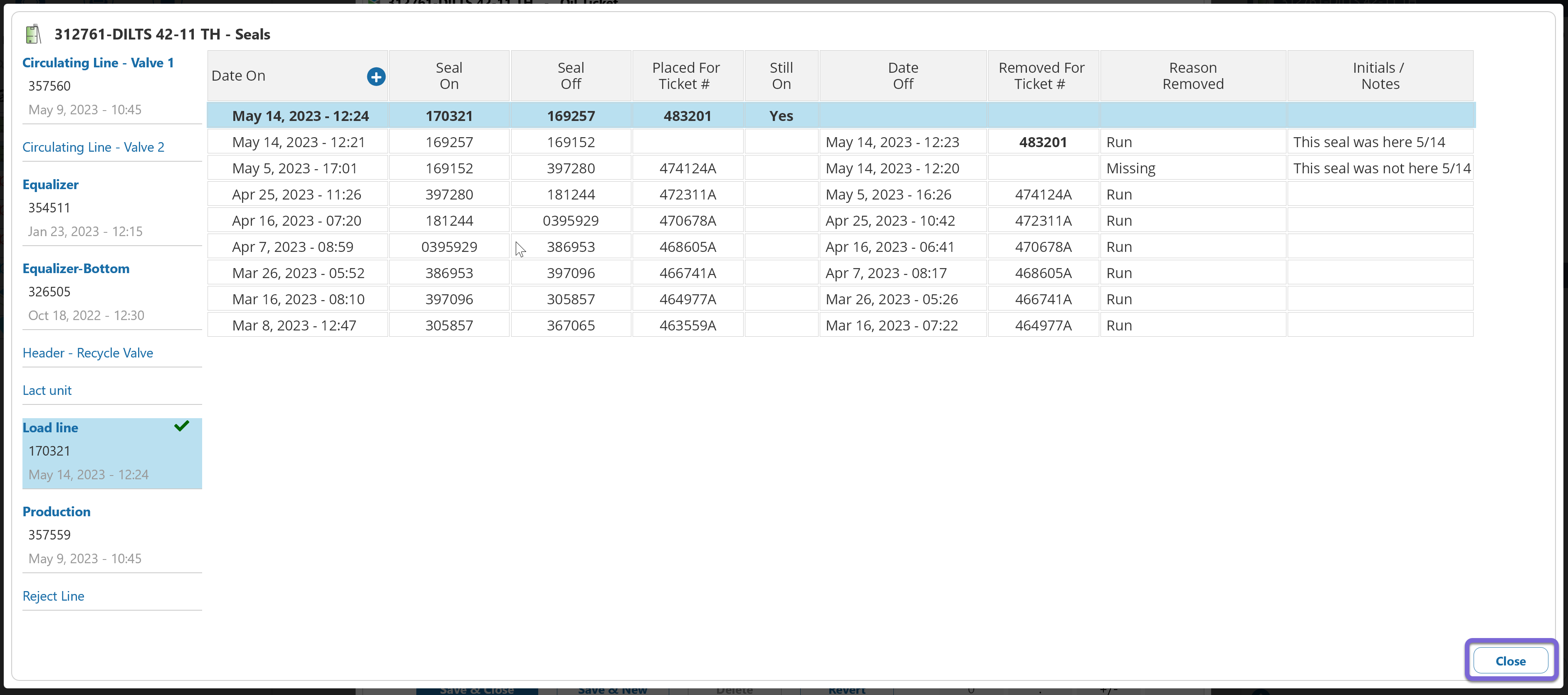Click the Still On cell showing Yes
The width and height of the screenshot is (1568, 695).
781,116
